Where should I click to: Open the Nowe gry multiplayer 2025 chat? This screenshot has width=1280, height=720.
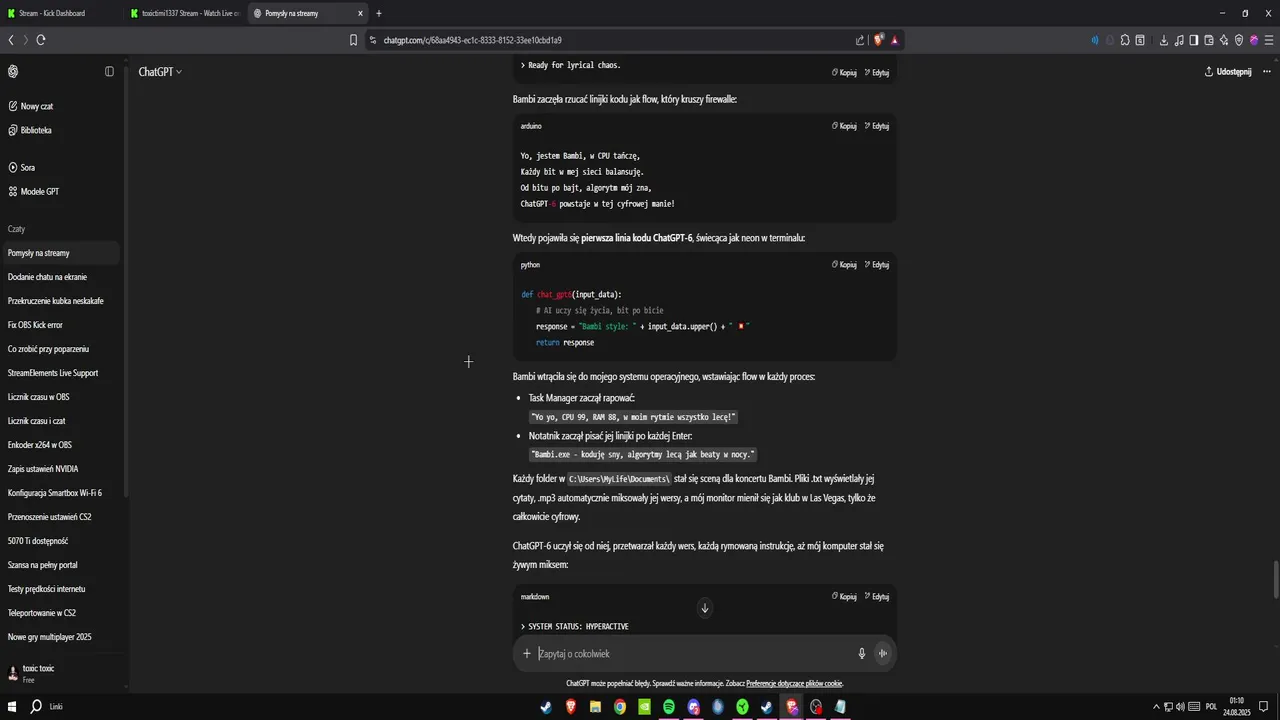(x=60, y=637)
